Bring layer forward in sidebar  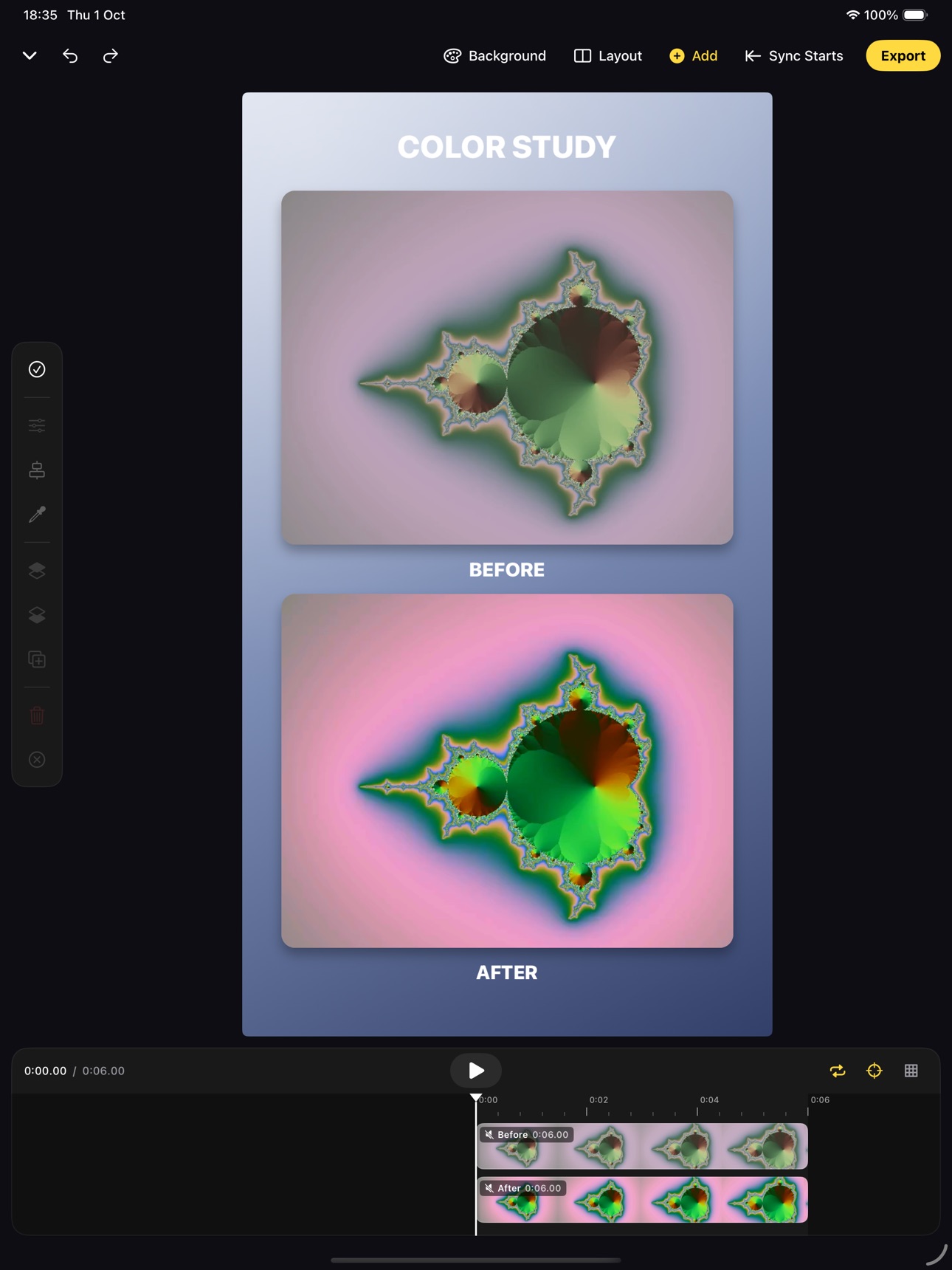(x=37, y=570)
